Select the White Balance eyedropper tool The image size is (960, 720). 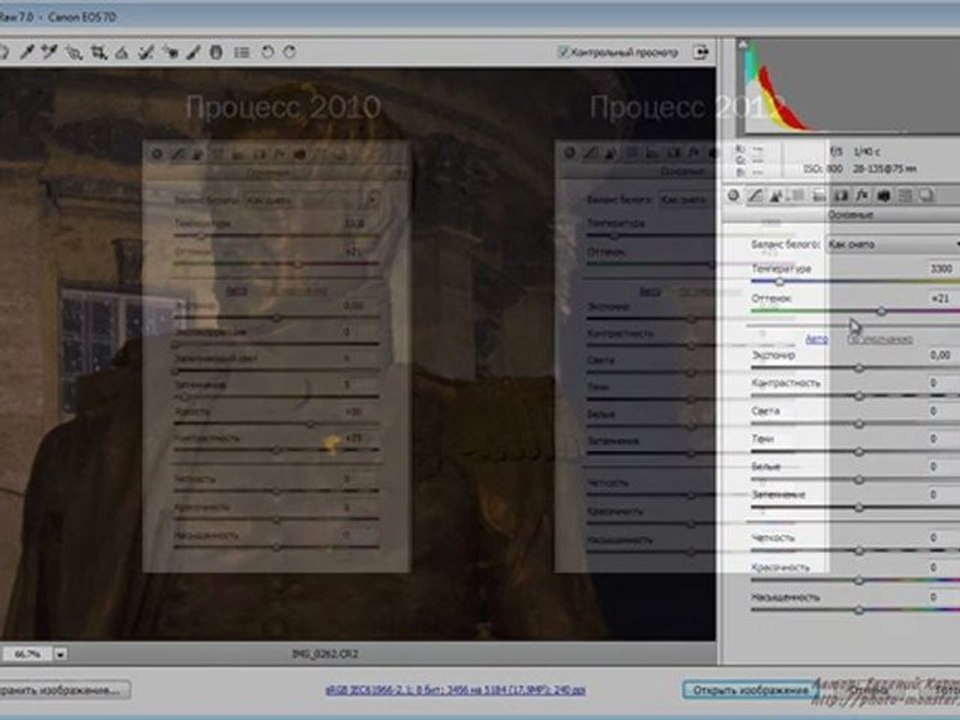click(26, 53)
